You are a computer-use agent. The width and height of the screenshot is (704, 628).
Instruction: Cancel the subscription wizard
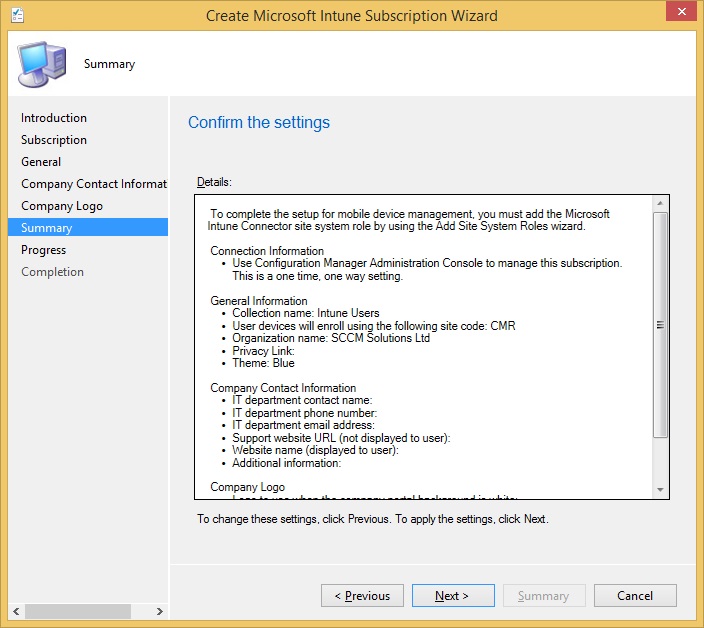pos(635,596)
